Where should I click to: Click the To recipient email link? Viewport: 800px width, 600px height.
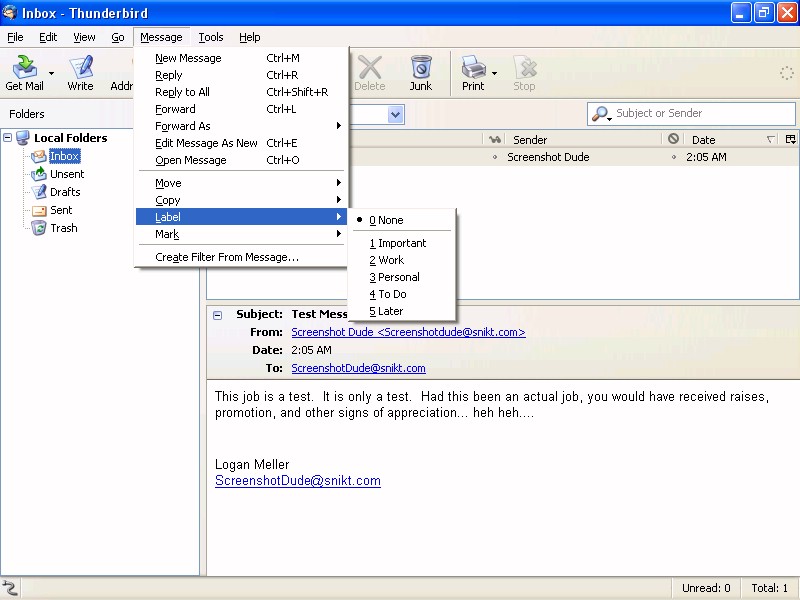coord(358,368)
